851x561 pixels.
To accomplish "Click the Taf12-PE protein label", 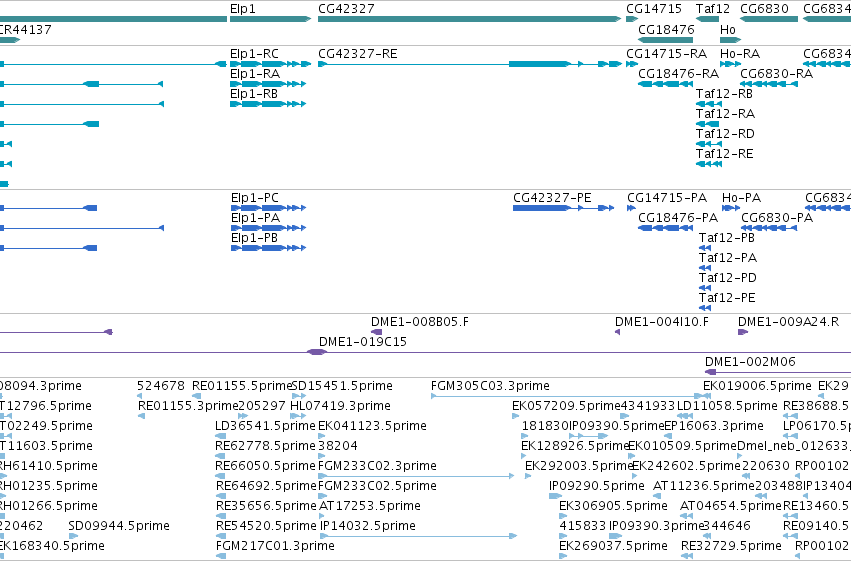I will coord(727,298).
